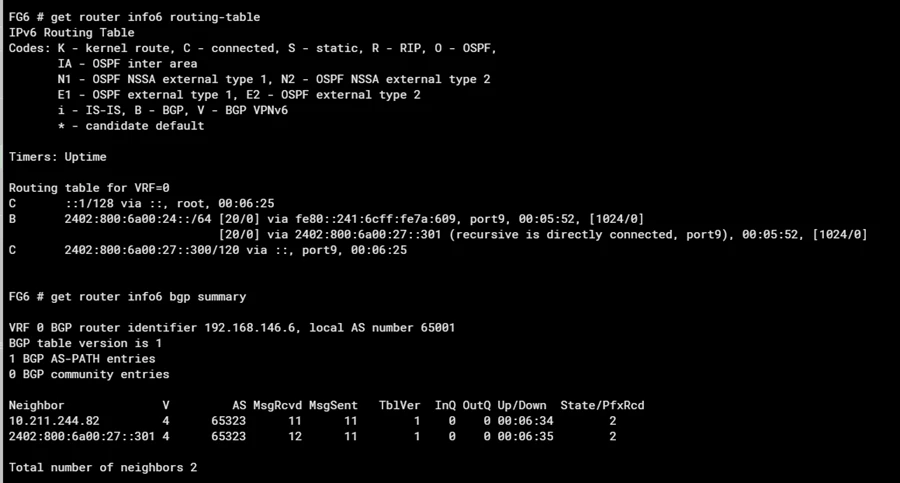Click the BGP route prefix 2402:800:6a00:24::/64
The height and width of the screenshot is (483, 900).
pyautogui.click(x=138, y=219)
